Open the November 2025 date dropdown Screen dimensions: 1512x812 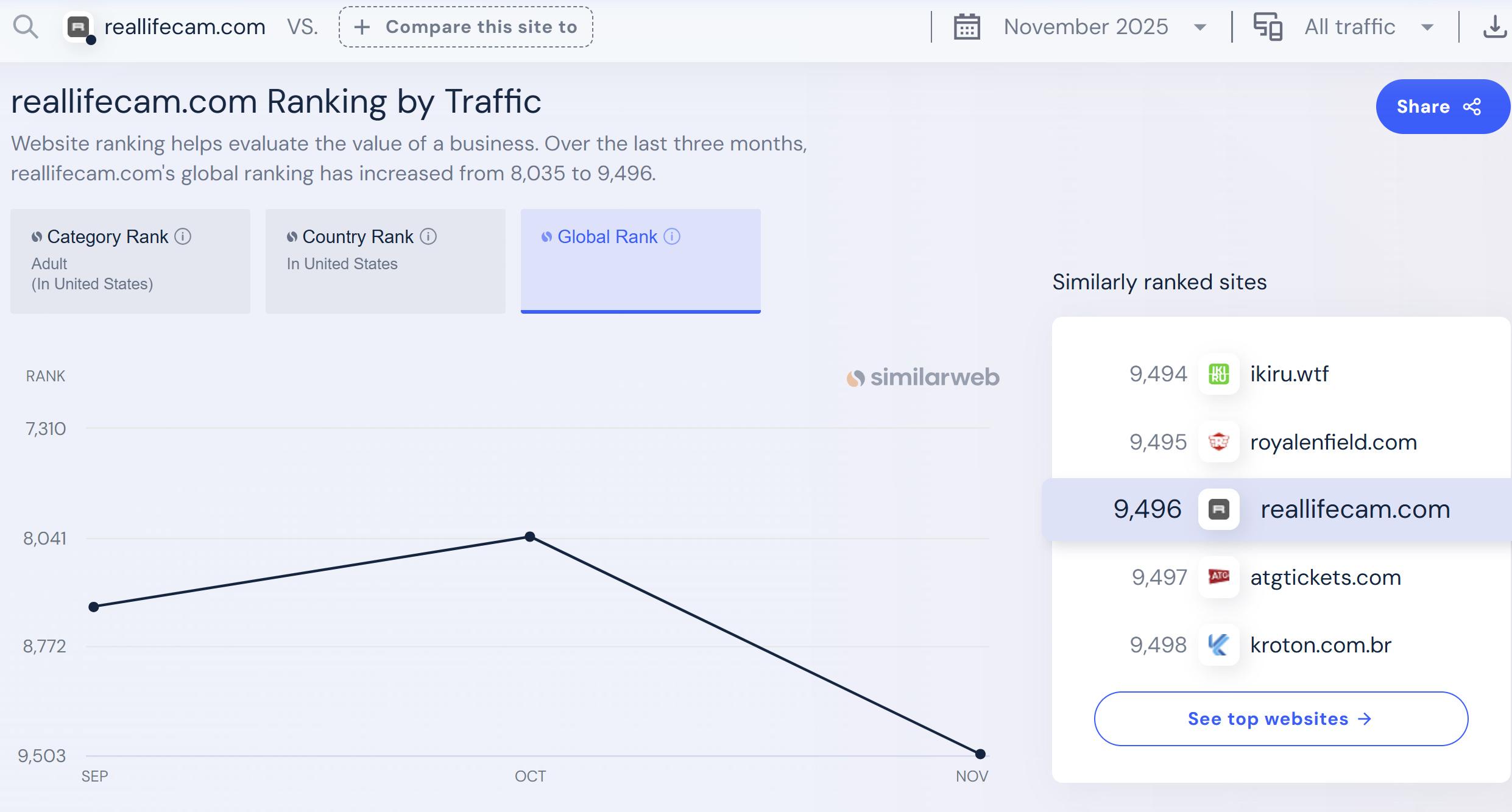(1199, 27)
